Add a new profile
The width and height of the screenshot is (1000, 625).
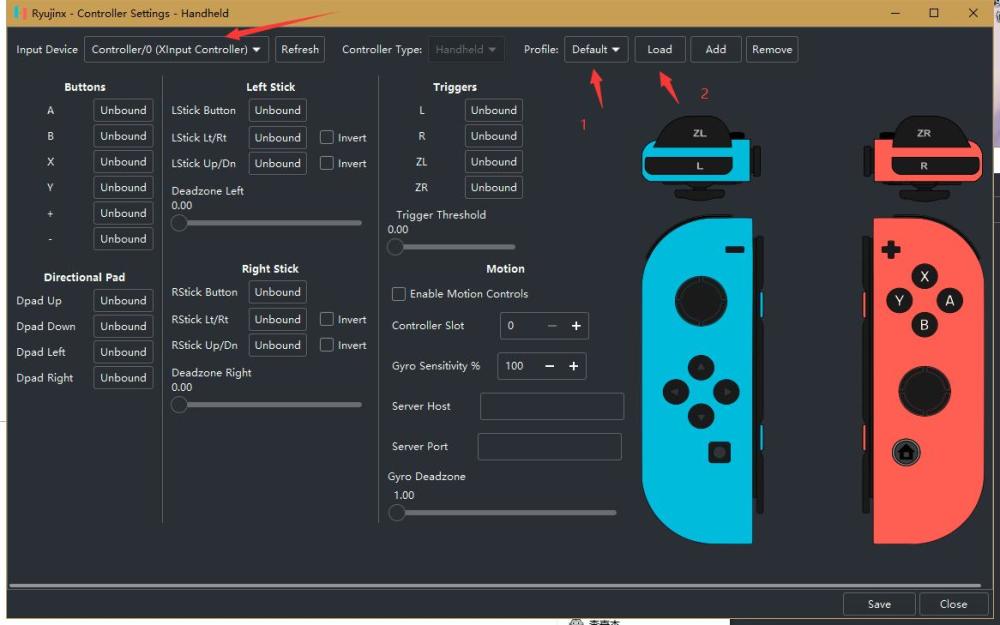[716, 49]
